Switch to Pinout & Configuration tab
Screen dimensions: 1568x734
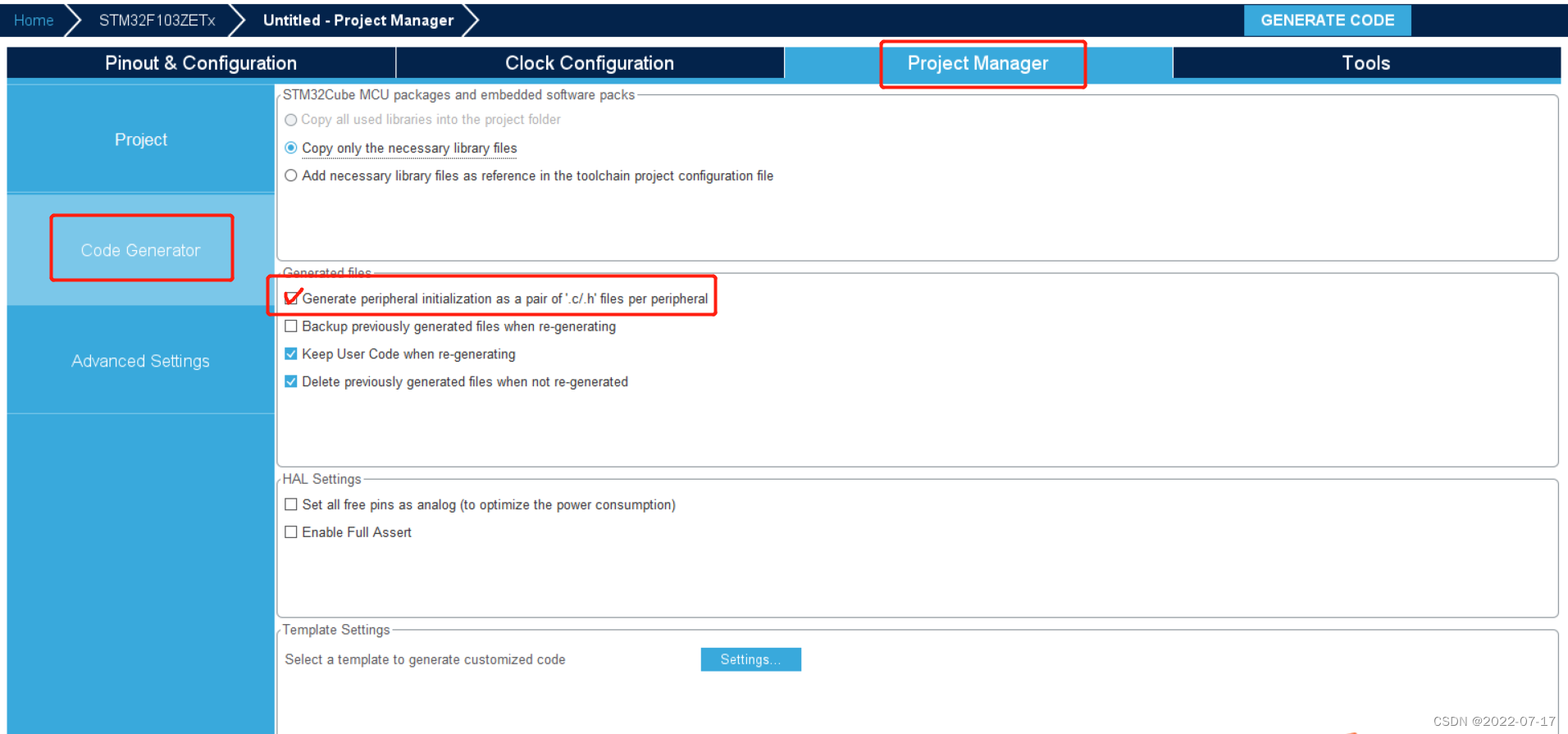coord(201,63)
